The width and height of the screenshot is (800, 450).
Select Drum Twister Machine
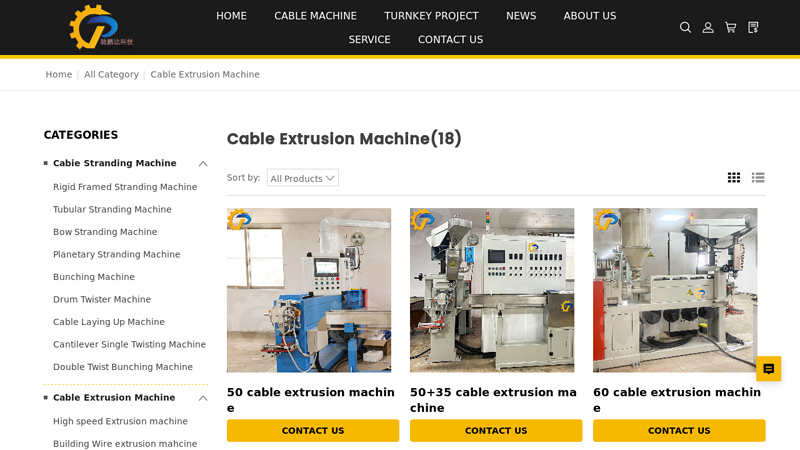tap(102, 299)
